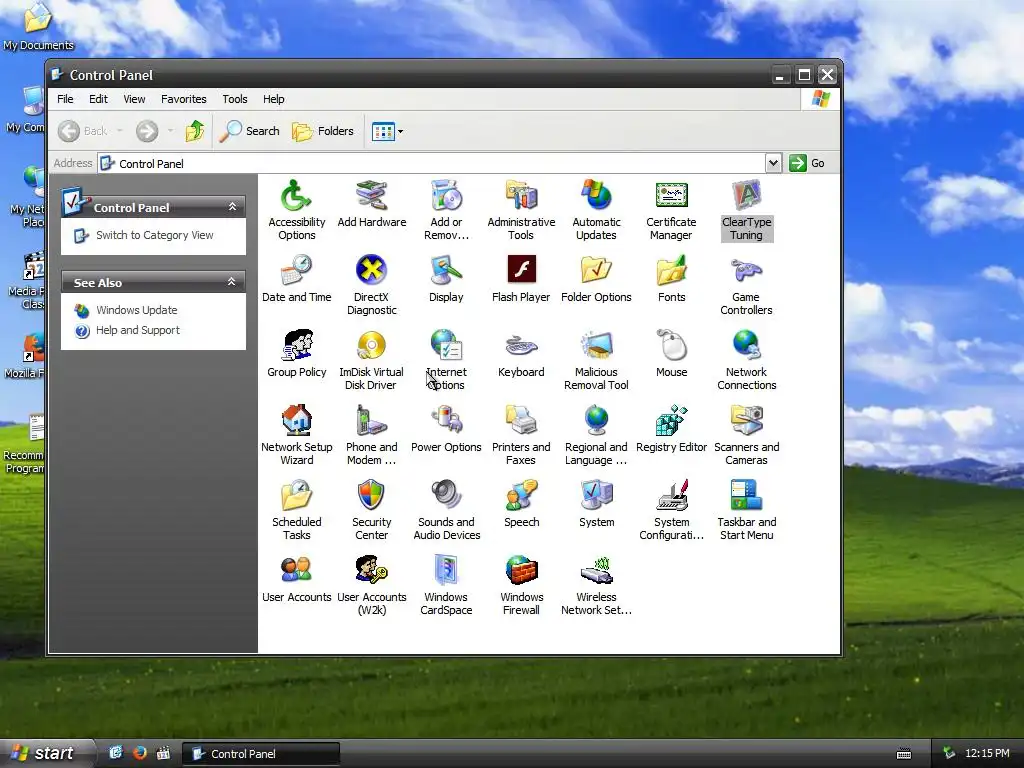
Task: Expand the Address bar dropdown
Action: pyautogui.click(x=773, y=163)
